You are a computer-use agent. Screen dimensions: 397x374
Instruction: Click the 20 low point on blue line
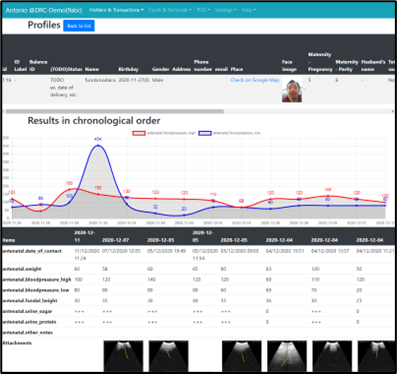point(184,215)
